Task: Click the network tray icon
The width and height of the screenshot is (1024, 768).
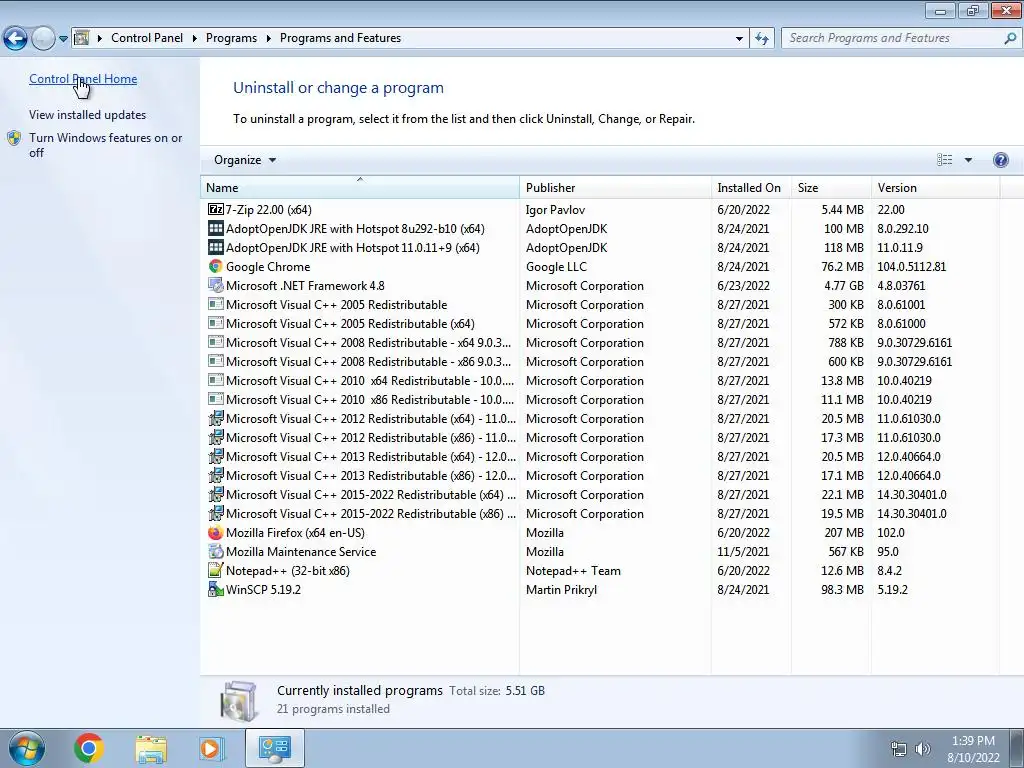Action: pyautogui.click(x=899, y=748)
